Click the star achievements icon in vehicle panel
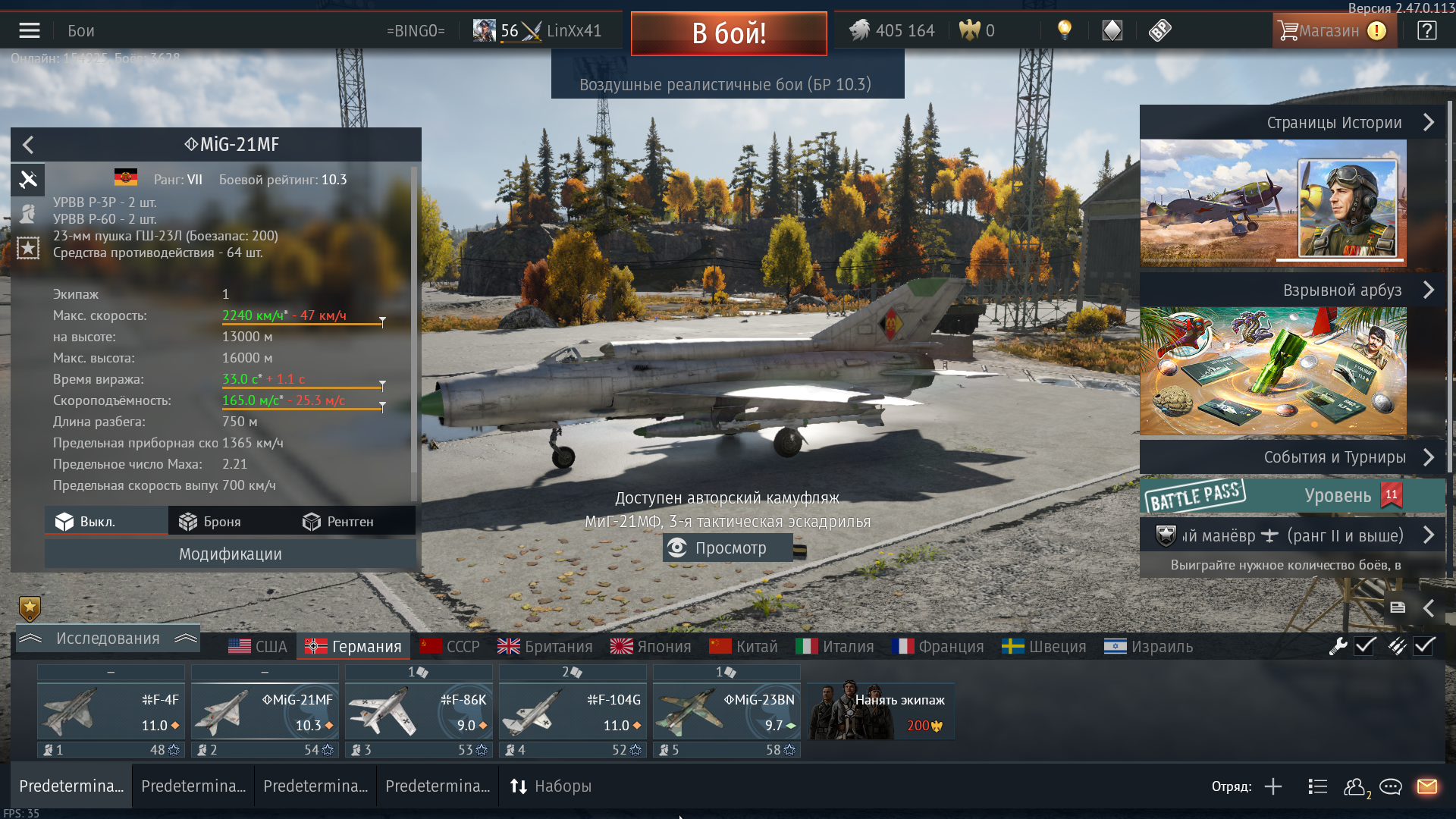The image size is (1456, 819). click(x=28, y=248)
